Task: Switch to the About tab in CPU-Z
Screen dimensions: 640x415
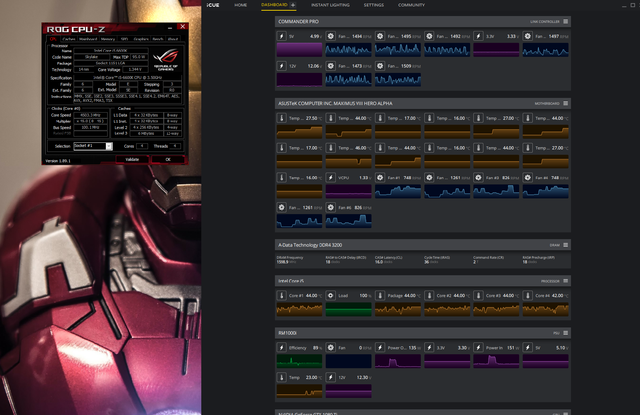Action: (173, 39)
